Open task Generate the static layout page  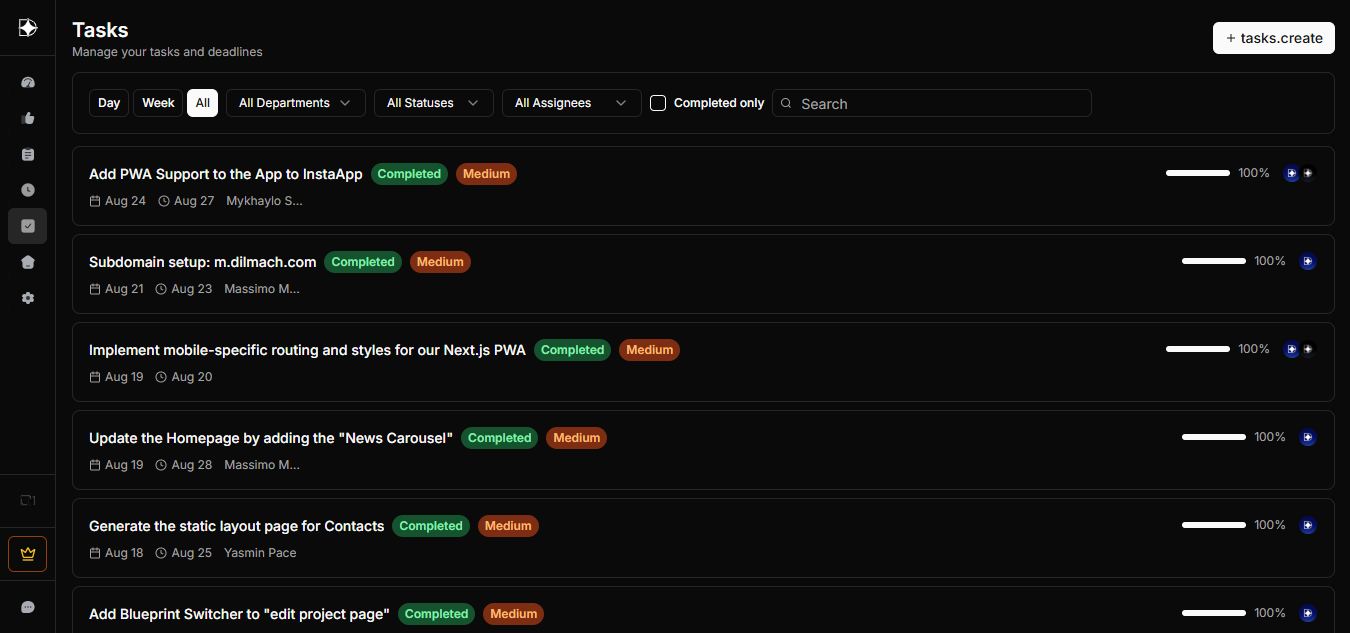pos(237,526)
